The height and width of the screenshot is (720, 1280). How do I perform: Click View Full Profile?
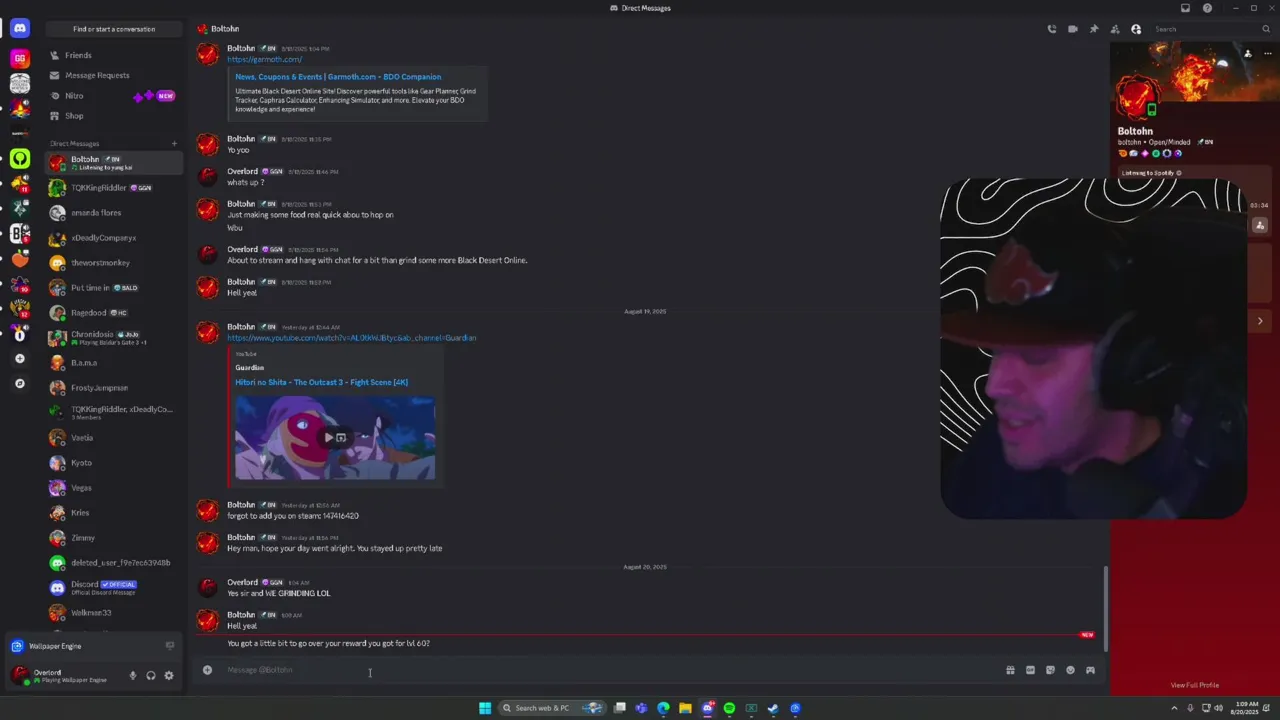tap(1195, 685)
